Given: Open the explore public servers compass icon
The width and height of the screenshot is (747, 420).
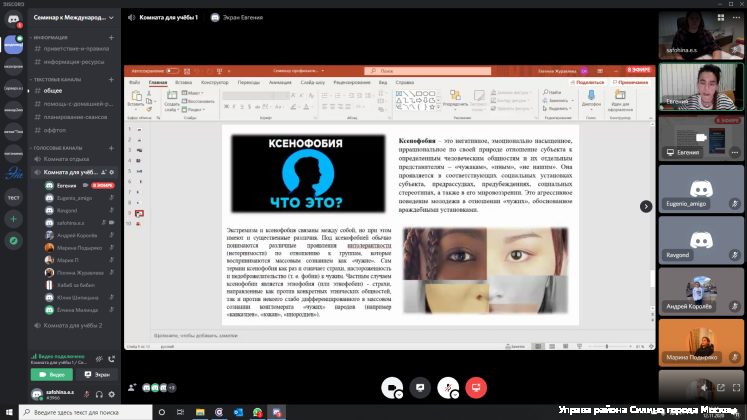Looking at the screenshot, I should pyautogui.click(x=13, y=241).
